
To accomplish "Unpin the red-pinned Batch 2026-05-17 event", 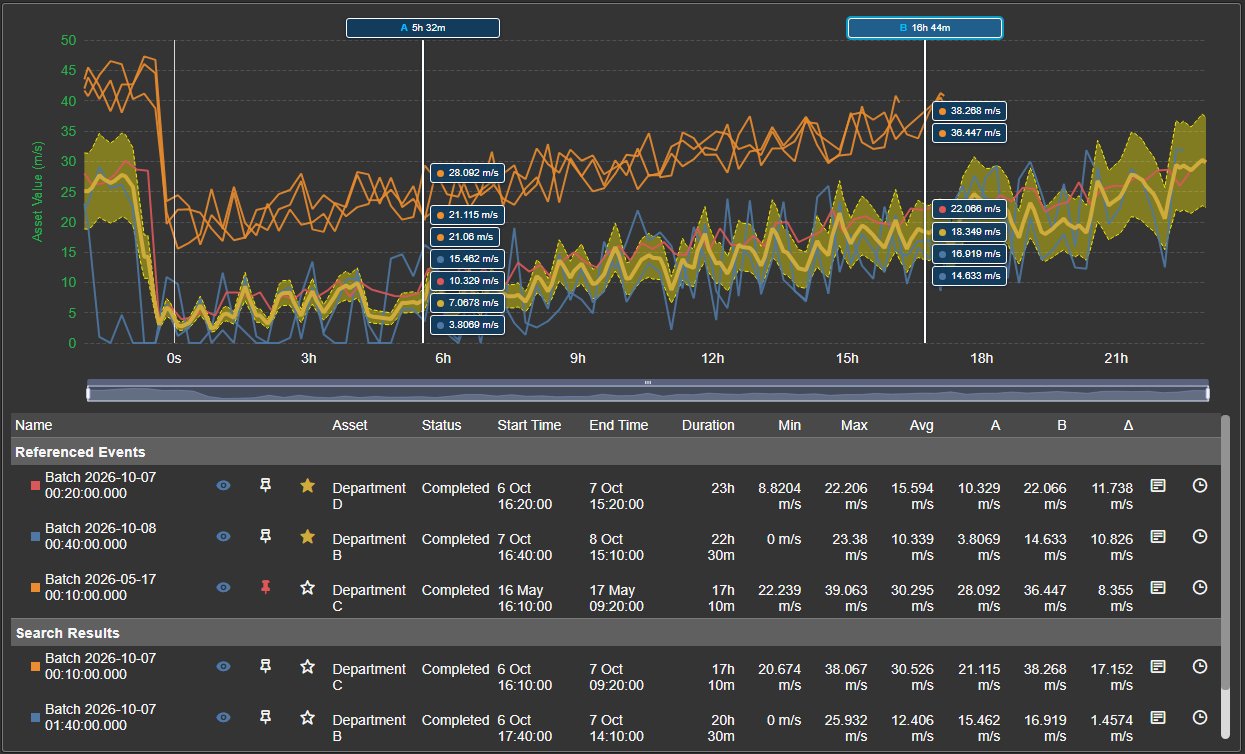I will 265,587.
